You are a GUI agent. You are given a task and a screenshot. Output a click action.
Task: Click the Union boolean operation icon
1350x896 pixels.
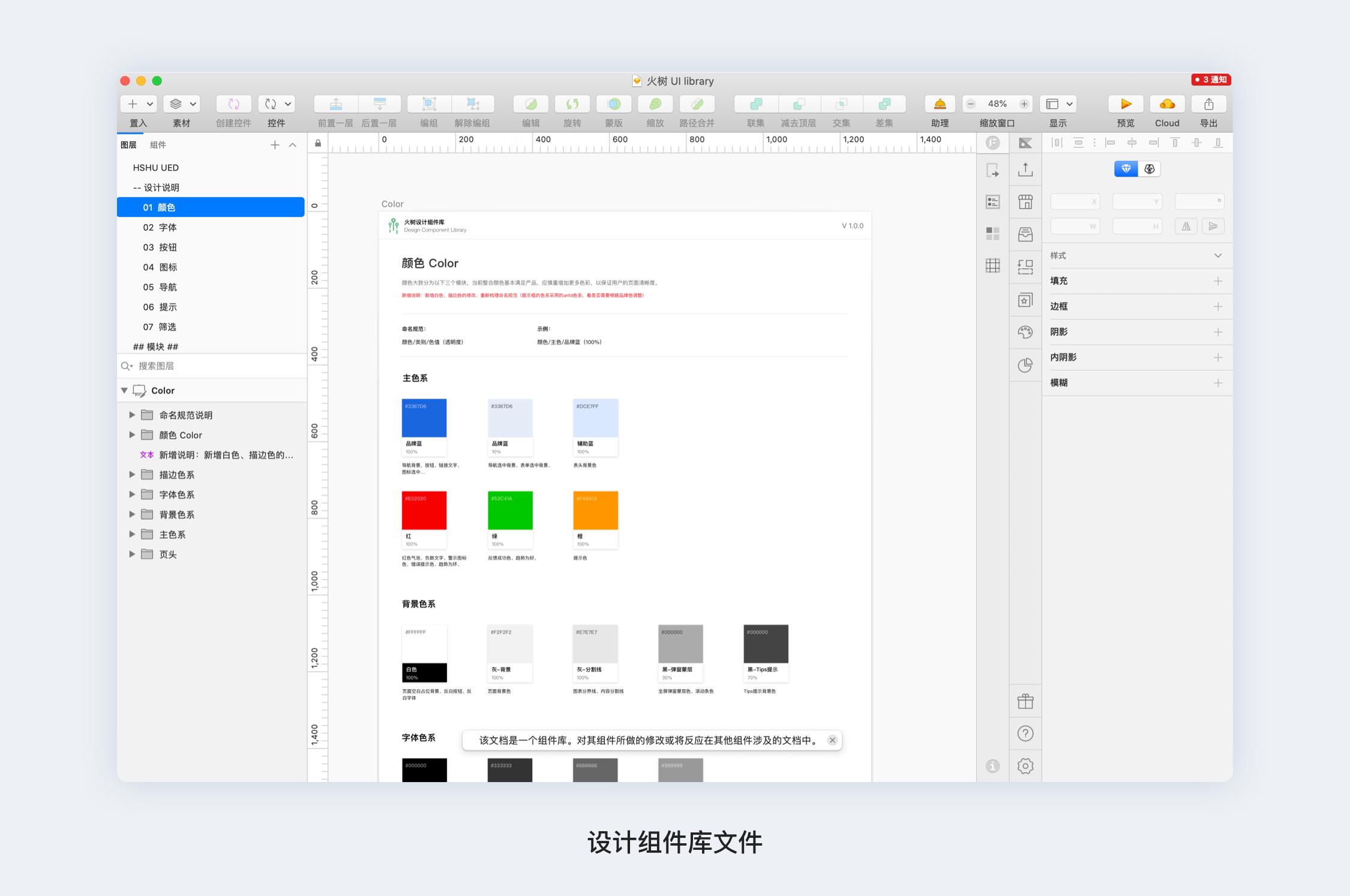click(755, 104)
